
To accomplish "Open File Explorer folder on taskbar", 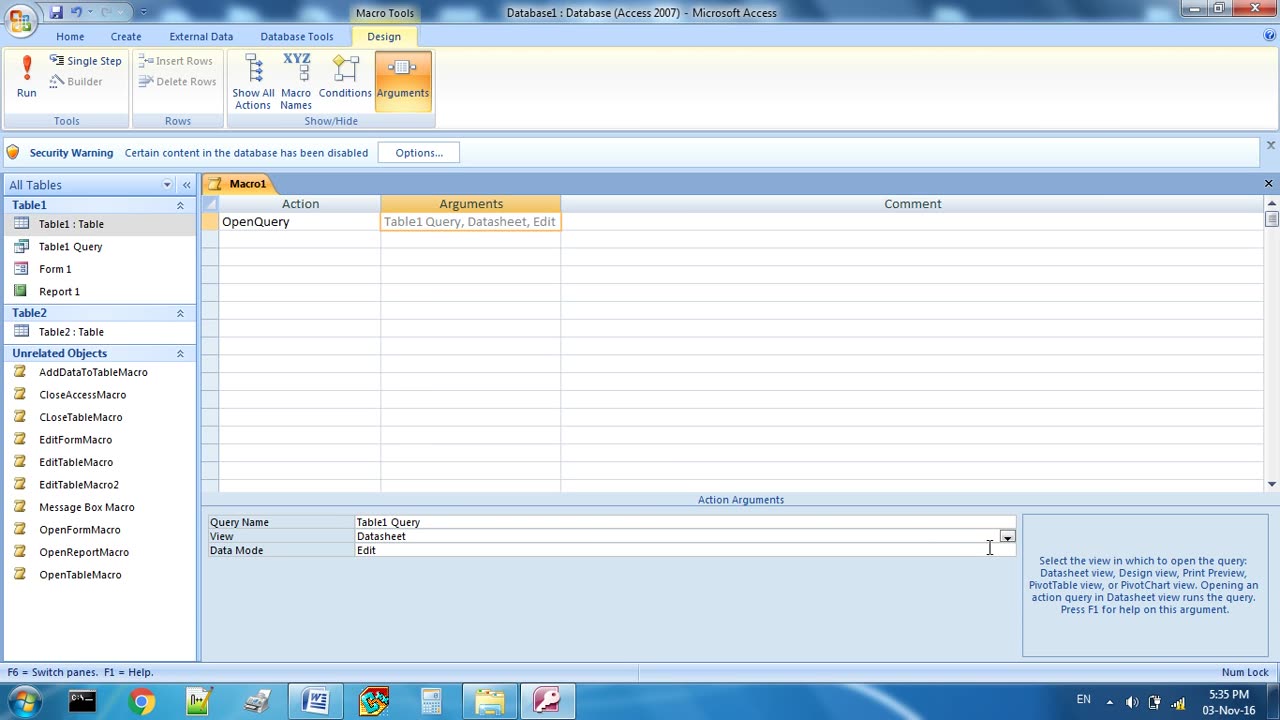I will pyautogui.click(x=490, y=702).
